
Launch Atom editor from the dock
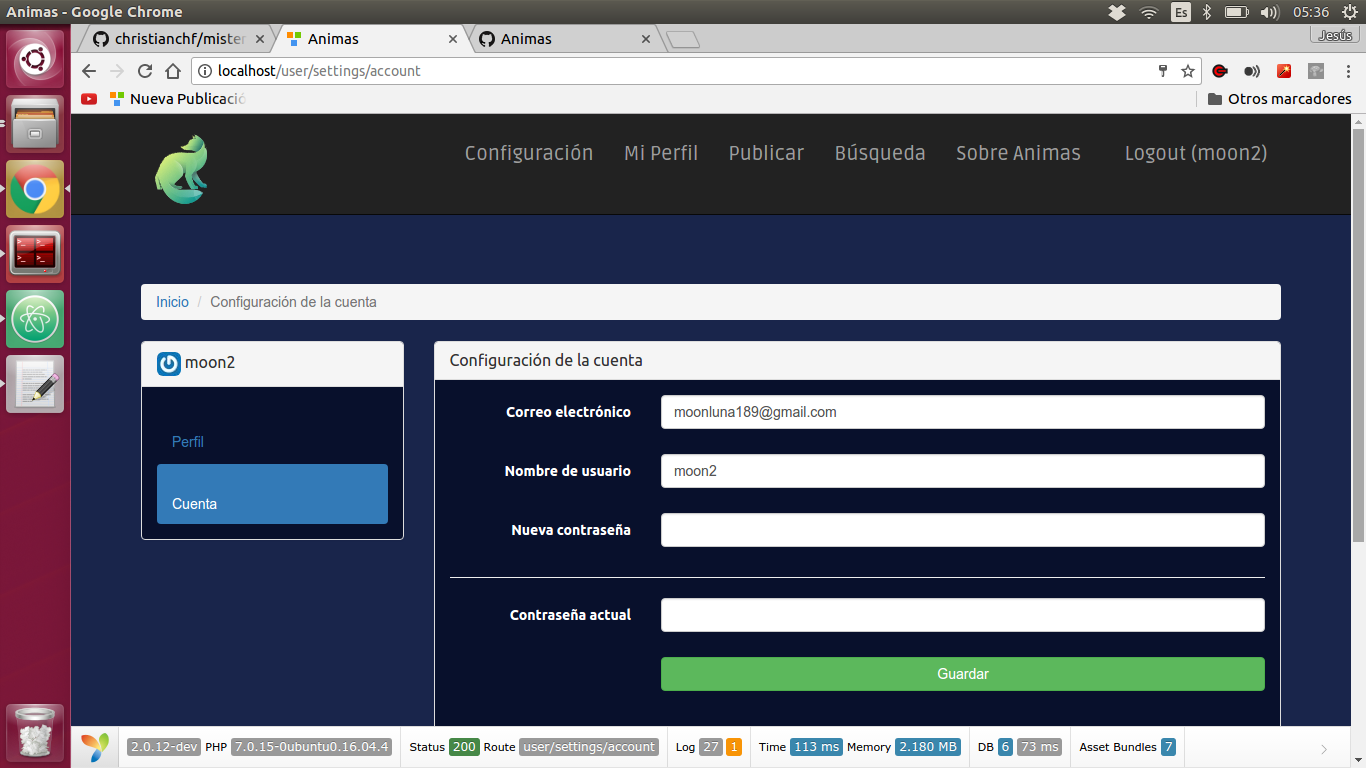pos(35,319)
